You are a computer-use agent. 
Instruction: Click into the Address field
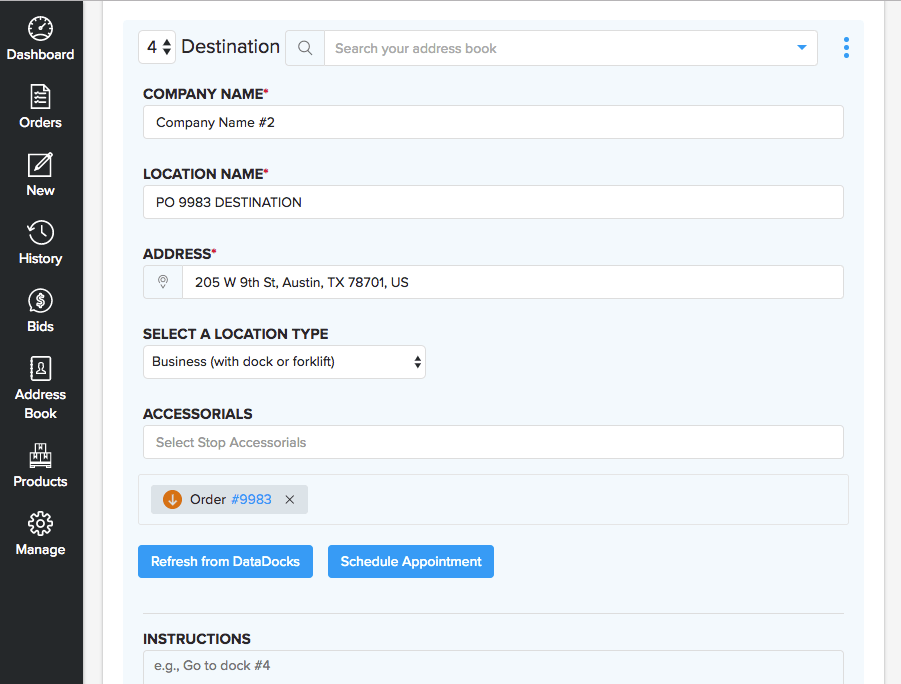tap(513, 282)
